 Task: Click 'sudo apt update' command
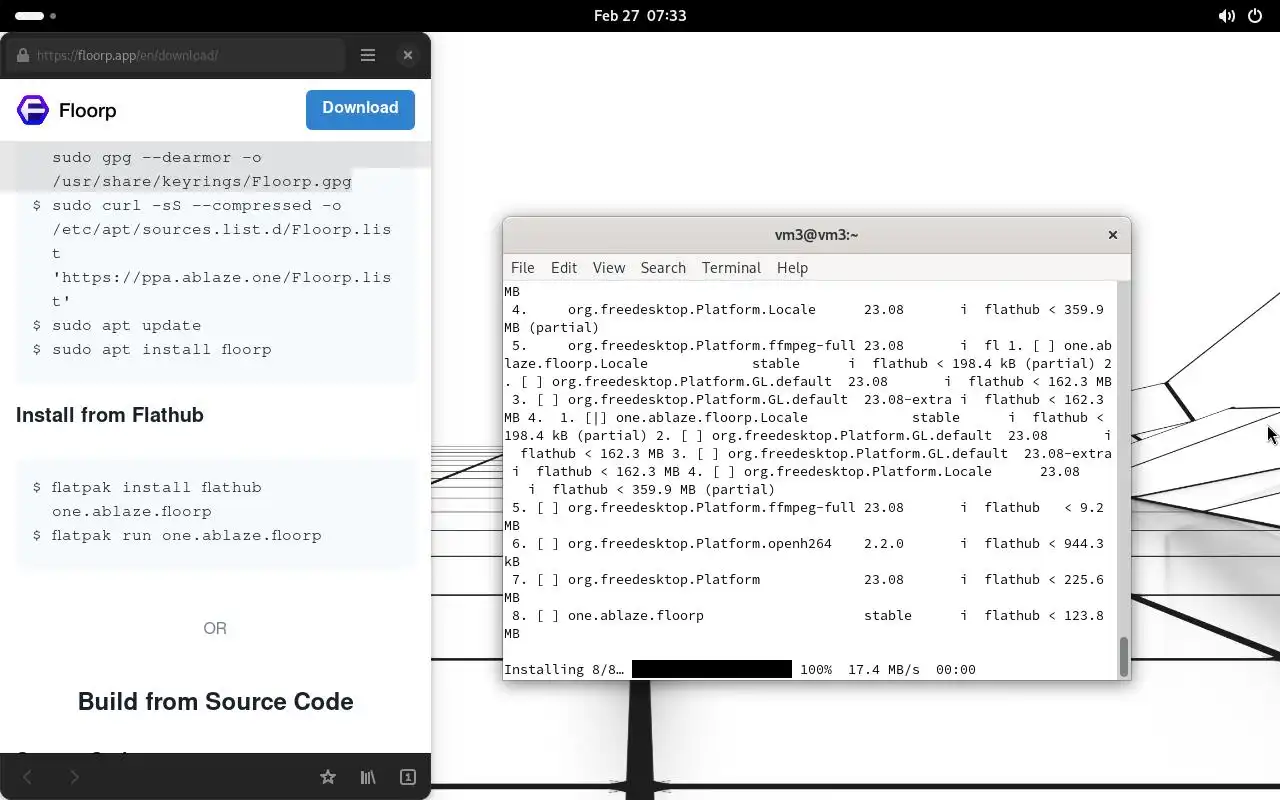pos(127,325)
